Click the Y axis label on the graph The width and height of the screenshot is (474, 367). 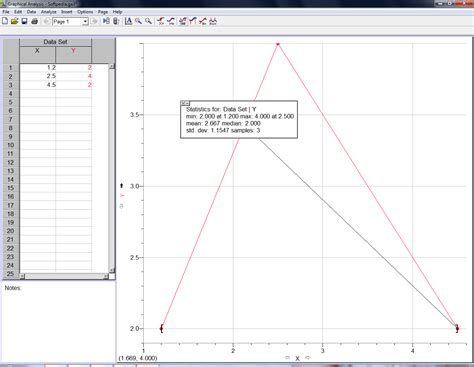[x=122, y=196]
